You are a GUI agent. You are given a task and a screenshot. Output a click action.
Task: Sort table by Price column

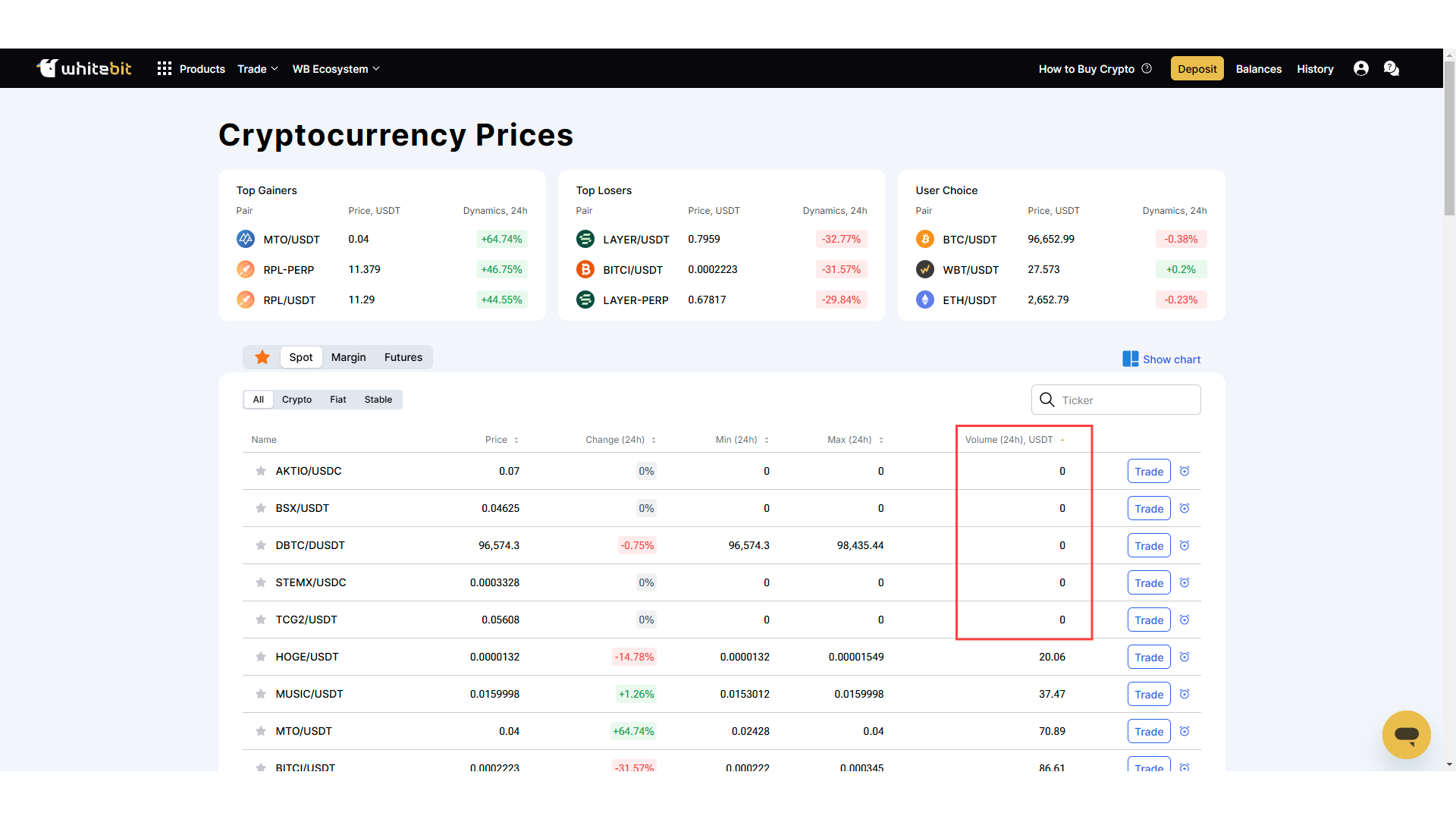[x=502, y=440]
